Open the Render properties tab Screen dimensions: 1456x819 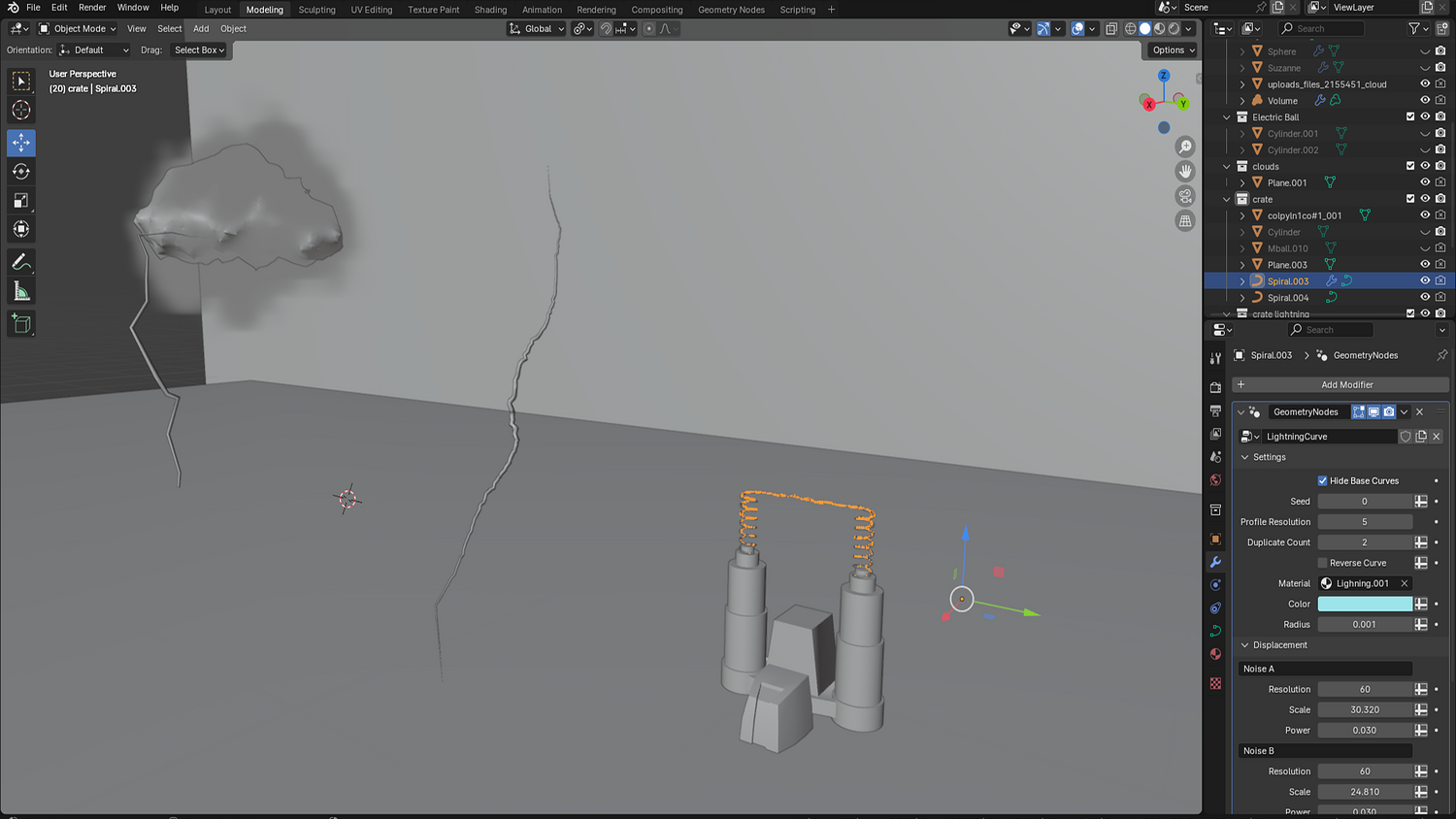pyautogui.click(x=1215, y=387)
